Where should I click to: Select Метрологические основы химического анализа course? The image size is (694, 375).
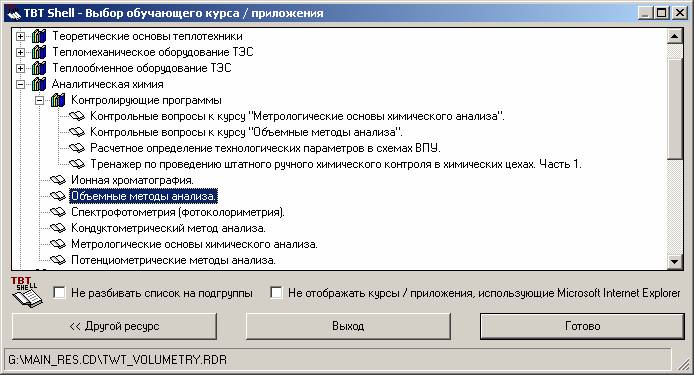point(194,244)
